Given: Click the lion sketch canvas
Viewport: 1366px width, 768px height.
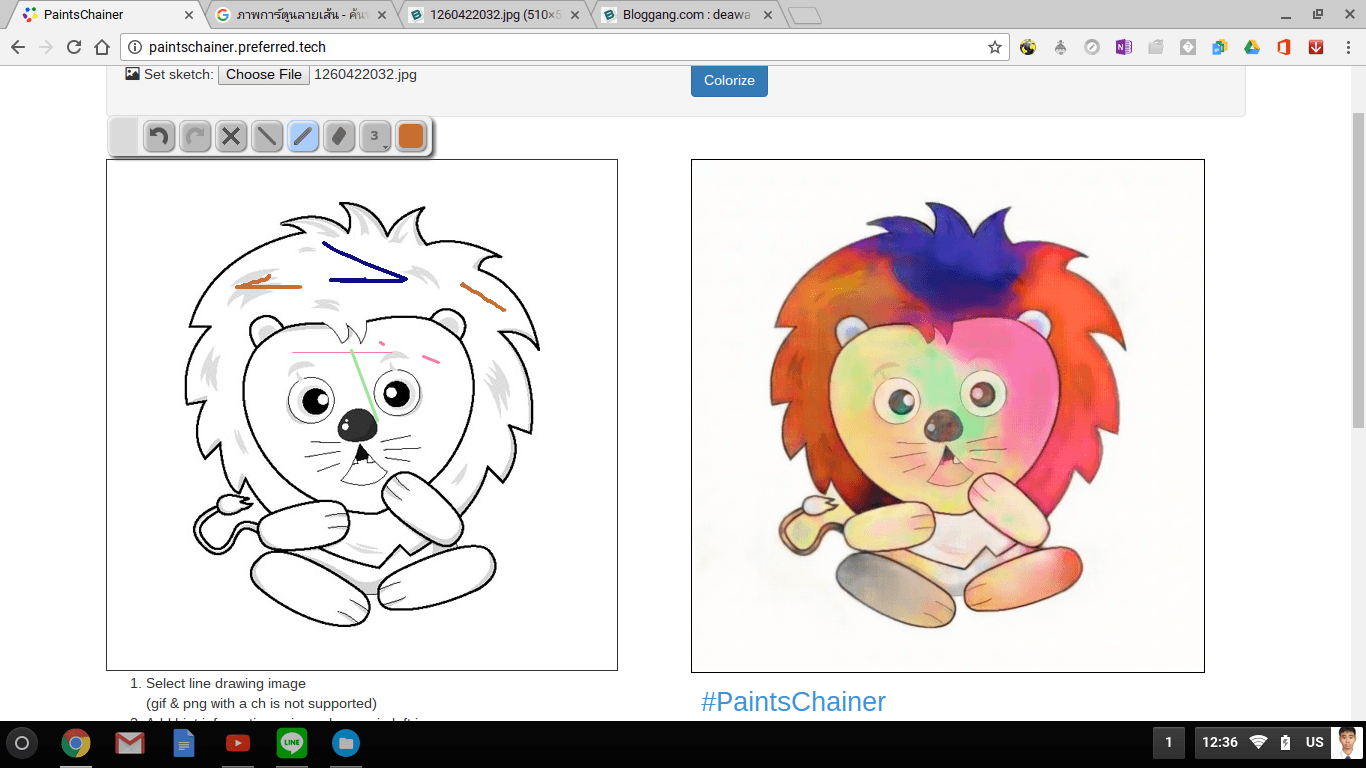Looking at the screenshot, I should point(362,415).
